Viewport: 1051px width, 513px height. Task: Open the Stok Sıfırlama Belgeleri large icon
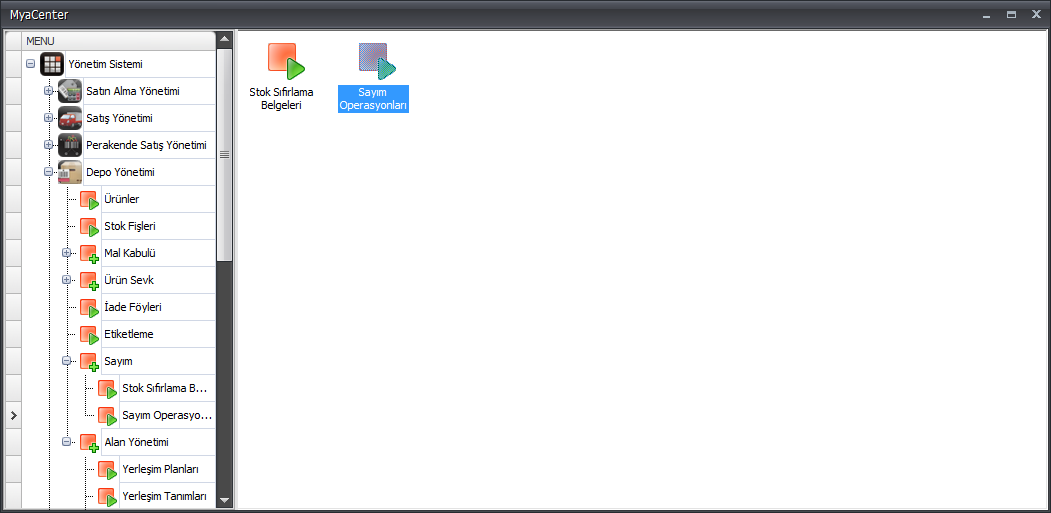click(x=286, y=61)
